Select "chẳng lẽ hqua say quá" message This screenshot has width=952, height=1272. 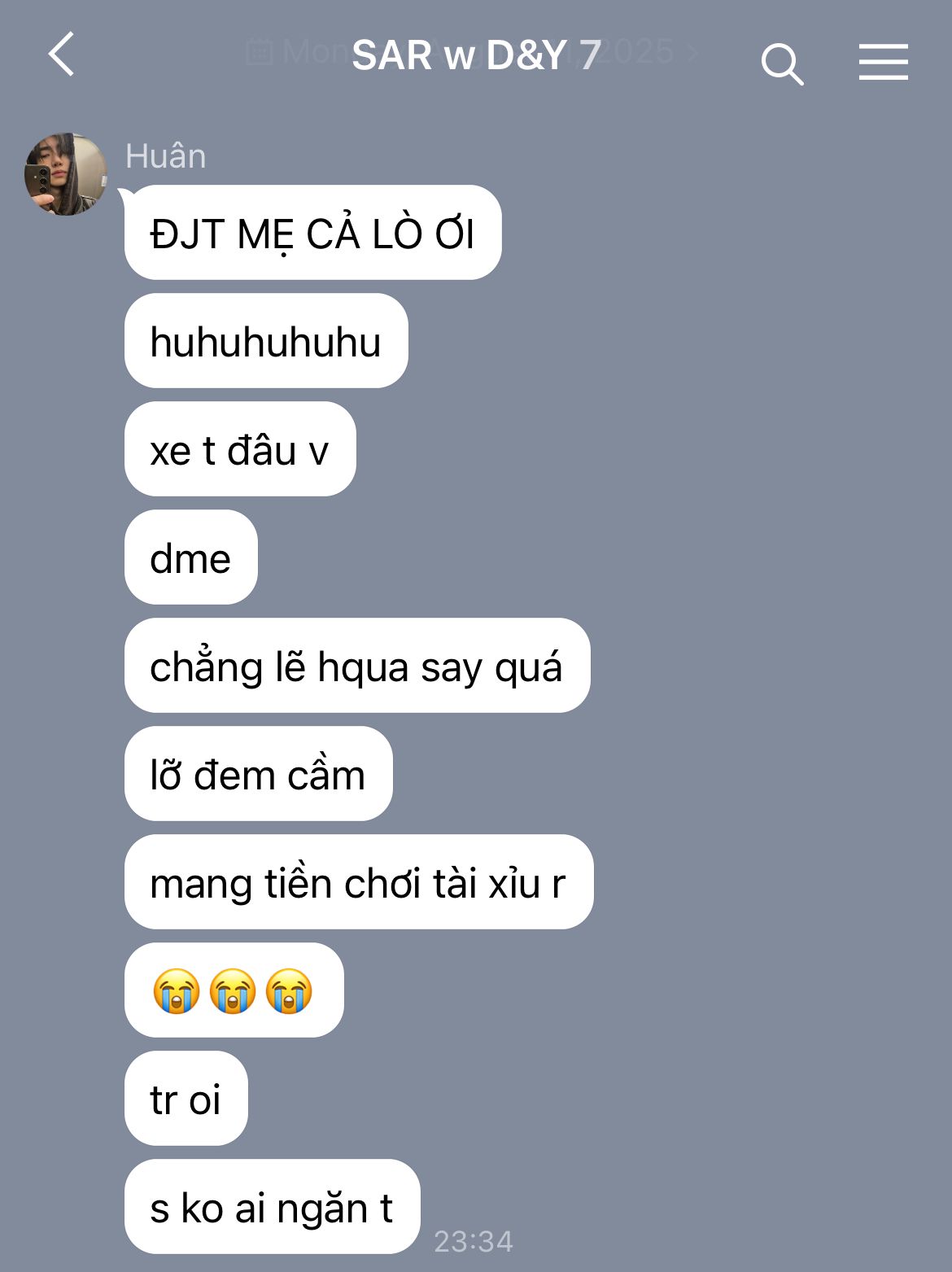[x=357, y=666]
